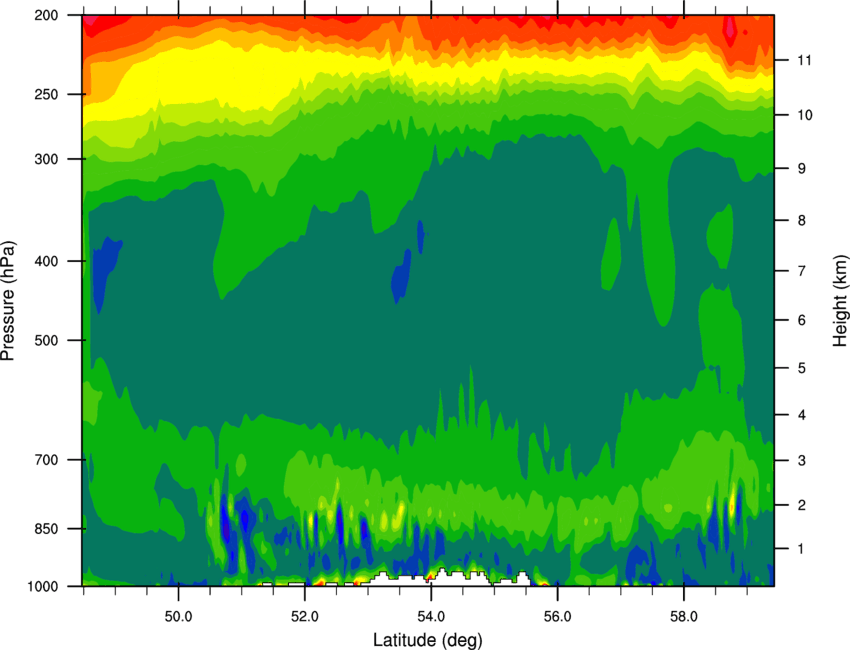The image size is (850, 650).
Task: Click the 11 km height tick label
Action: pyautogui.click(x=804, y=60)
